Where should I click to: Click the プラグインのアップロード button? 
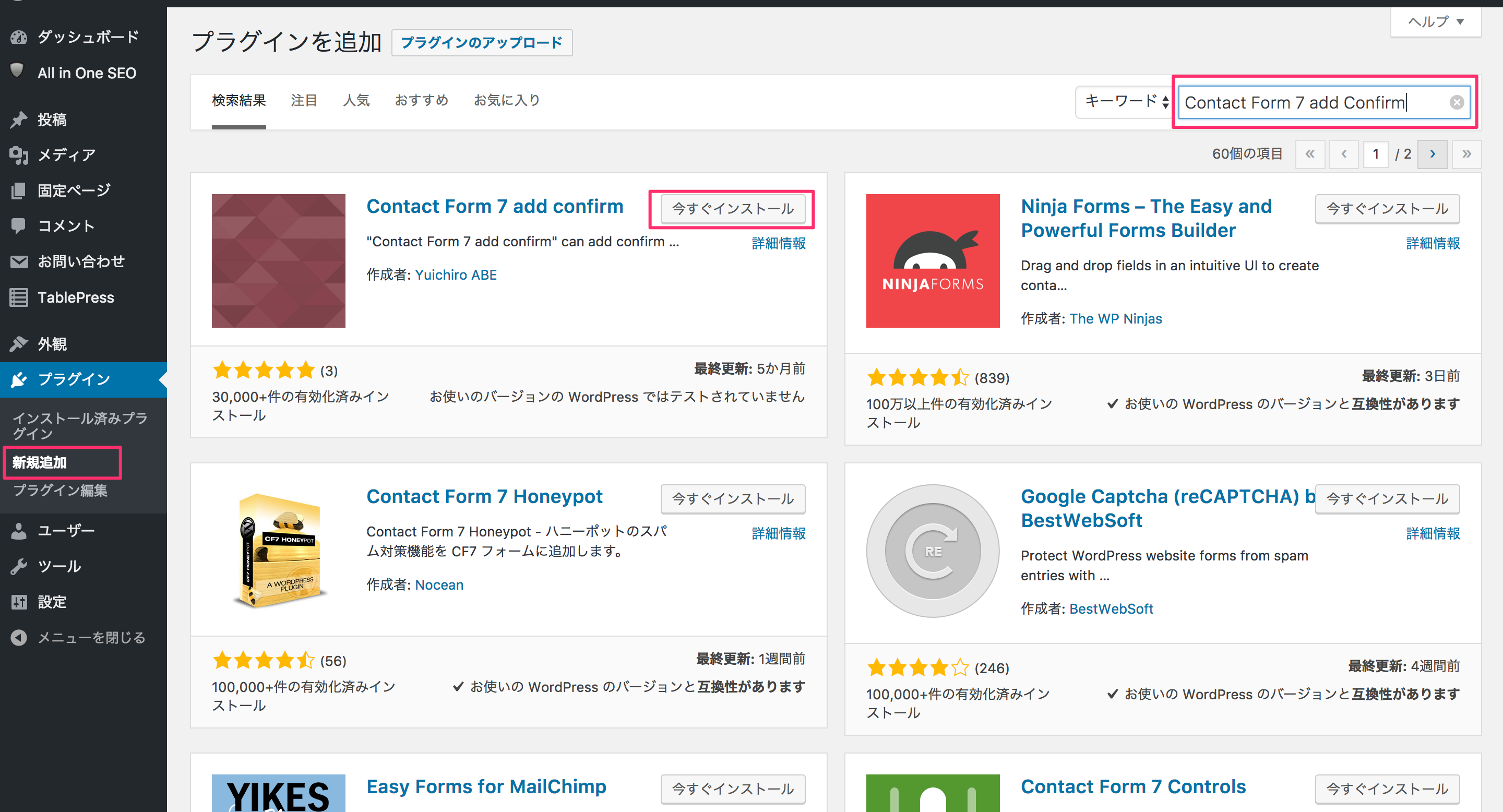482,43
